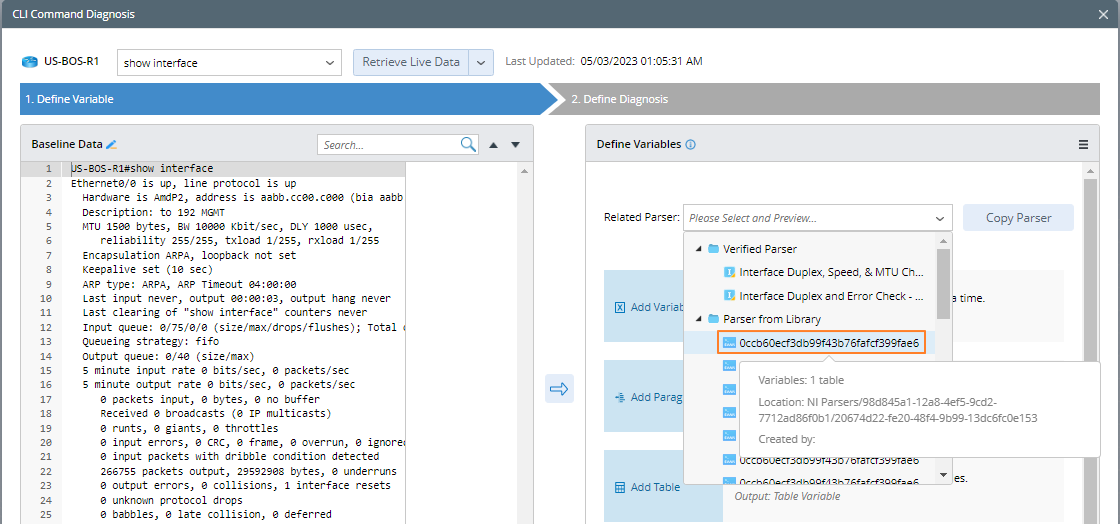Select Interface Duplex and Error Check parser
The image size is (1120, 524).
[831, 296]
